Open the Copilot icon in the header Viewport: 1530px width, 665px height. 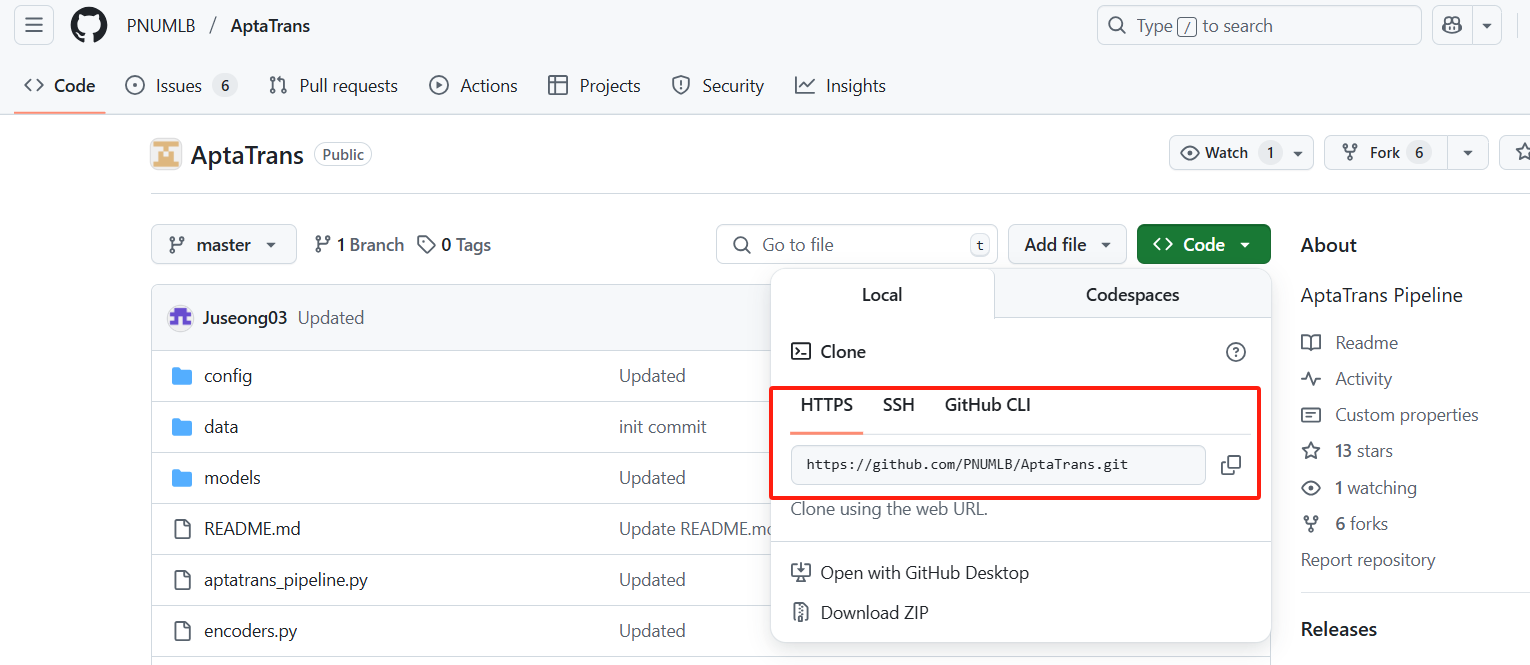[x=1452, y=26]
